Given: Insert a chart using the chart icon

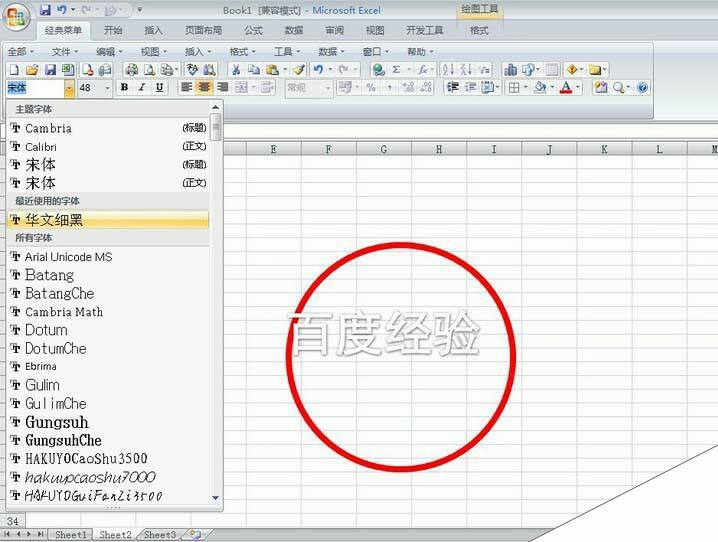Looking at the screenshot, I should [510, 70].
